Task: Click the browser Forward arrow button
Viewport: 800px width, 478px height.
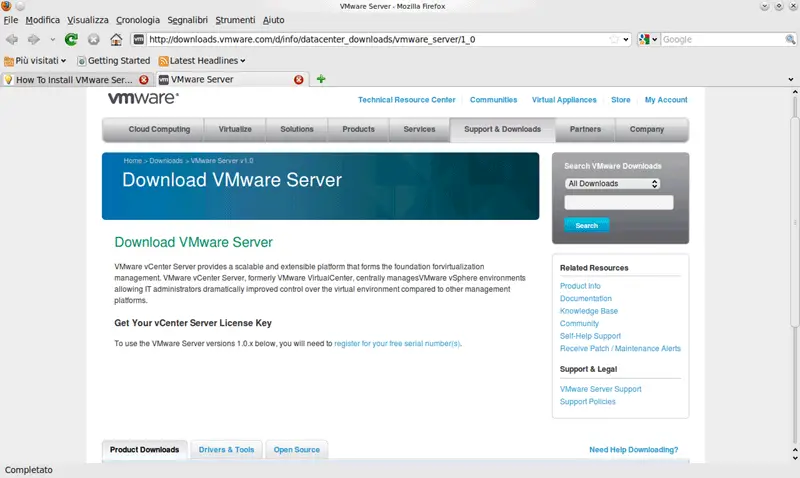Action: (x=34, y=39)
